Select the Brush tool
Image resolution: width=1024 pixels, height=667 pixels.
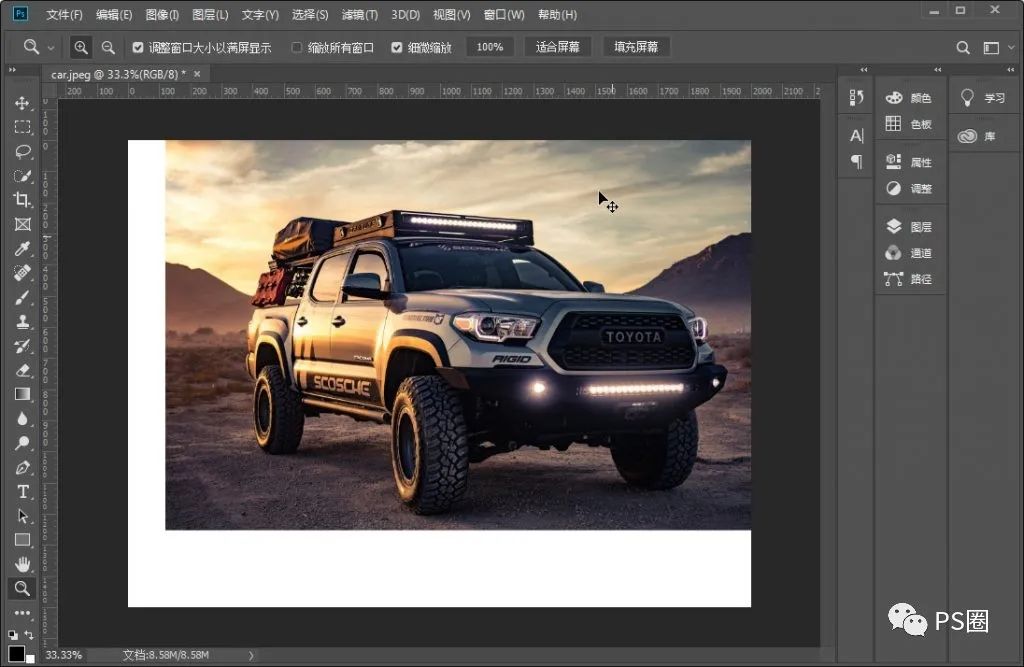click(x=22, y=297)
